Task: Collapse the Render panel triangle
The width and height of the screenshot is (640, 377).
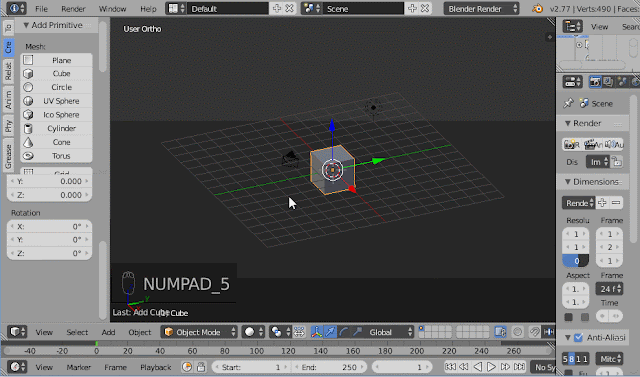Action: click(x=567, y=123)
